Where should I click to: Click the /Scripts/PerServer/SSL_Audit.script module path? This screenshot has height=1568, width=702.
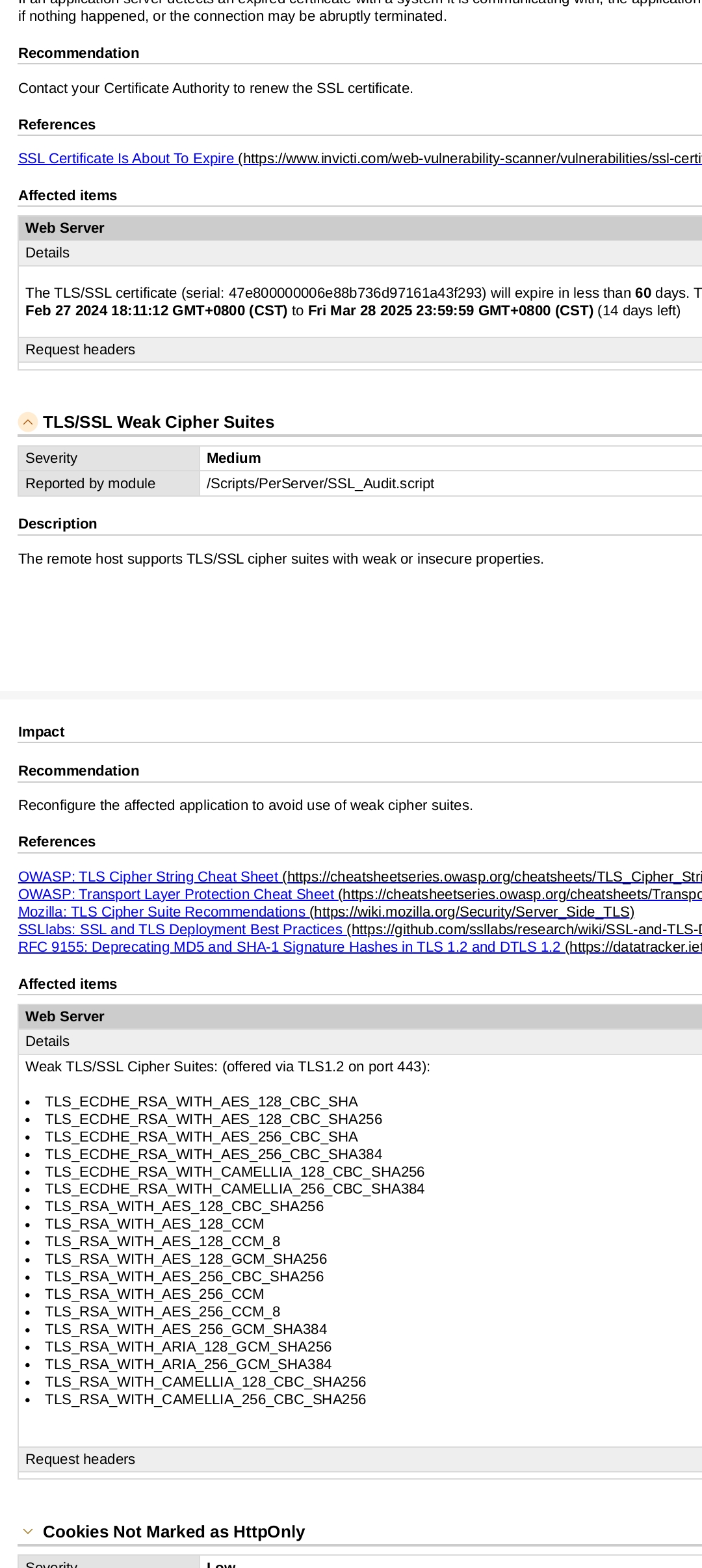[320, 484]
